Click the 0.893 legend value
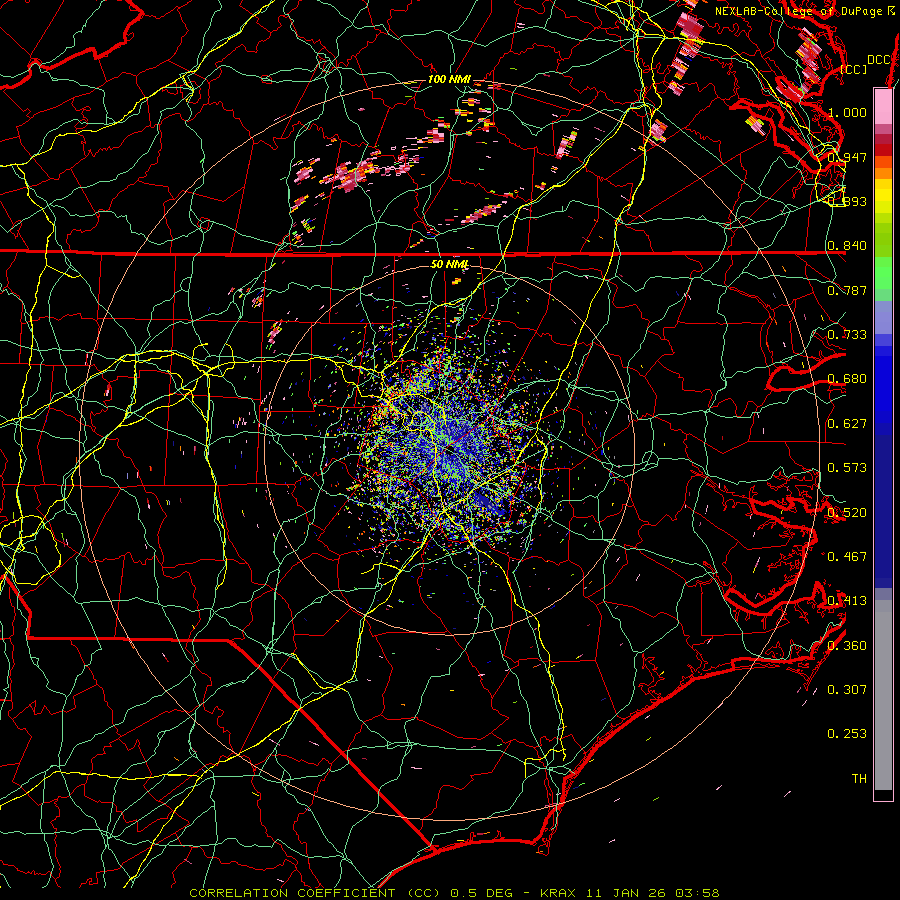This screenshot has height=900, width=900. coord(847,201)
